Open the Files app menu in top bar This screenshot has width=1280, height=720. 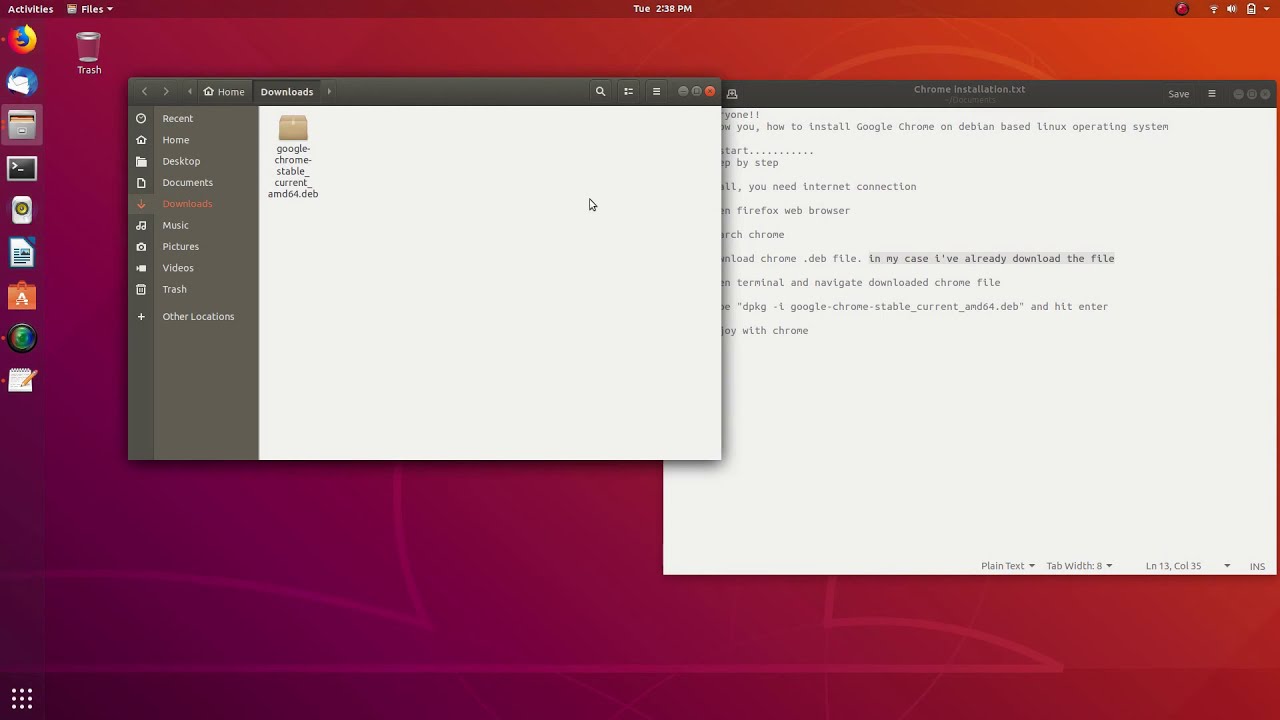click(90, 9)
